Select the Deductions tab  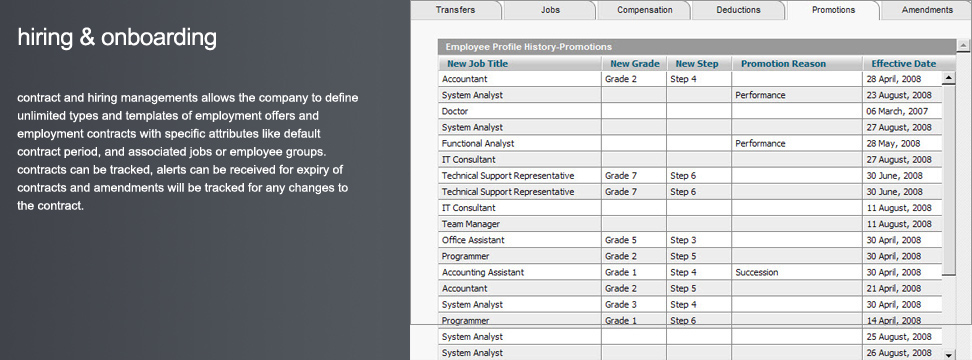coord(738,10)
